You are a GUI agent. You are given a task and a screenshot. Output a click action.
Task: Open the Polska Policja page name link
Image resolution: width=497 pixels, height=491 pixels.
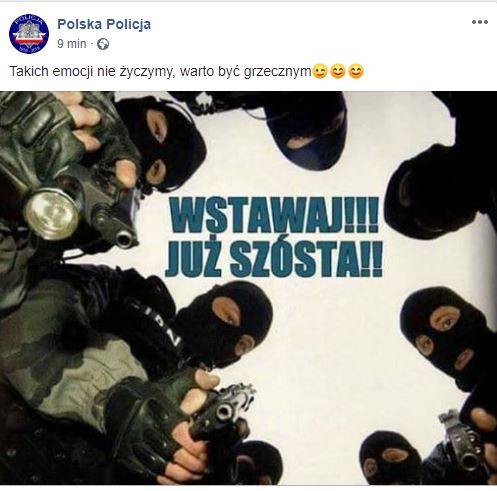click(x=104, y=24)
